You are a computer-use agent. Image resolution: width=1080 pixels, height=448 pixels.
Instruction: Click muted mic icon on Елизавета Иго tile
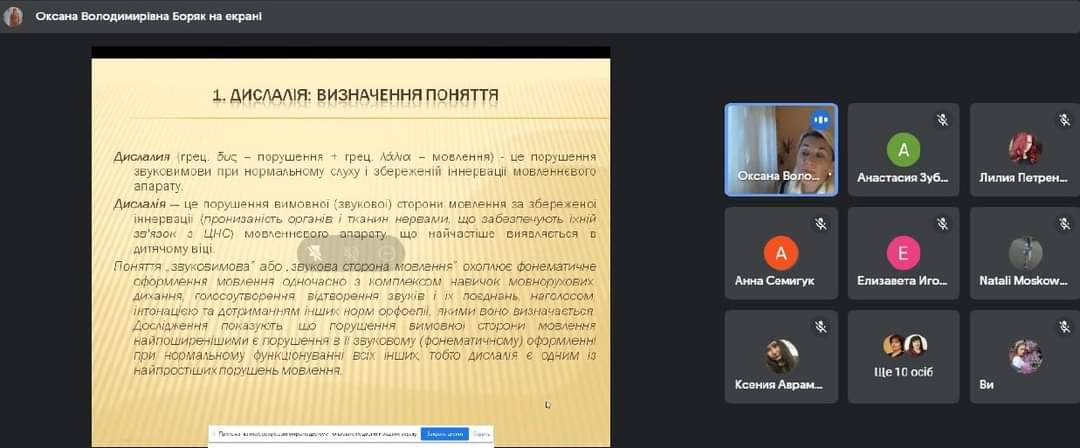coord(941,224)
